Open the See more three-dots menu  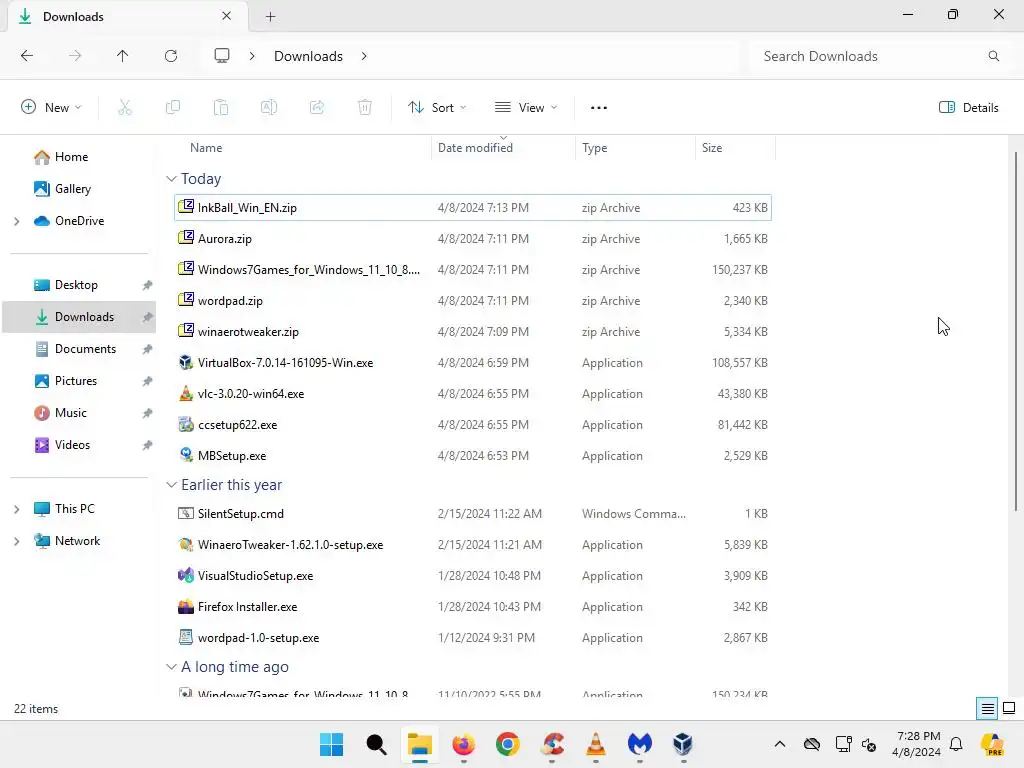click(599, 108)
